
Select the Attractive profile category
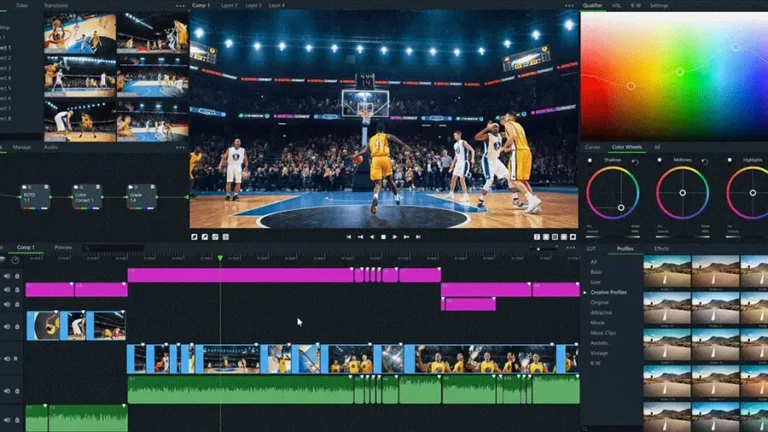[601, 312]
